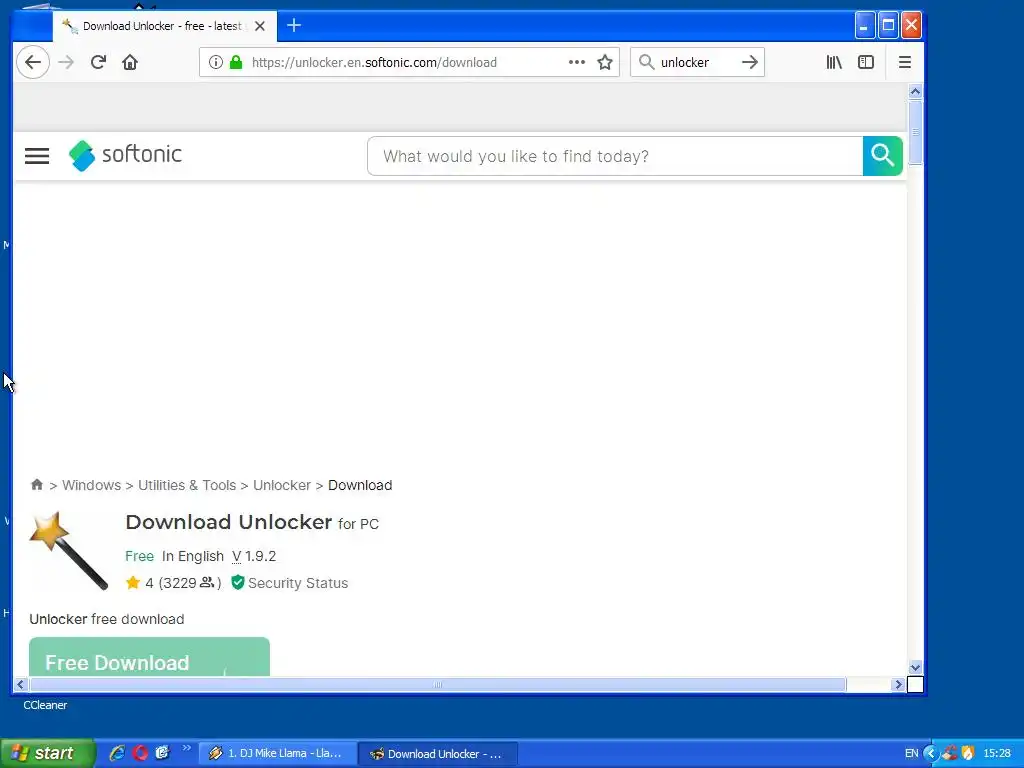This screenshot has height=768, width=1024.
Task: Open page actions three-dot menu
Action: coord(577,62)
